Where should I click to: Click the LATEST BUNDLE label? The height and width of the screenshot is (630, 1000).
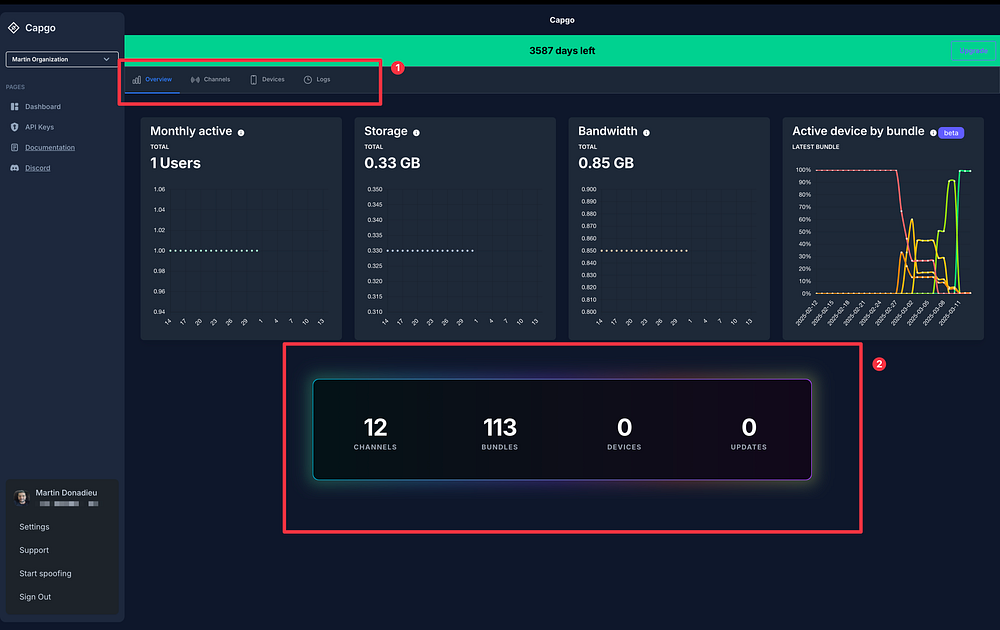click(816, 147)
